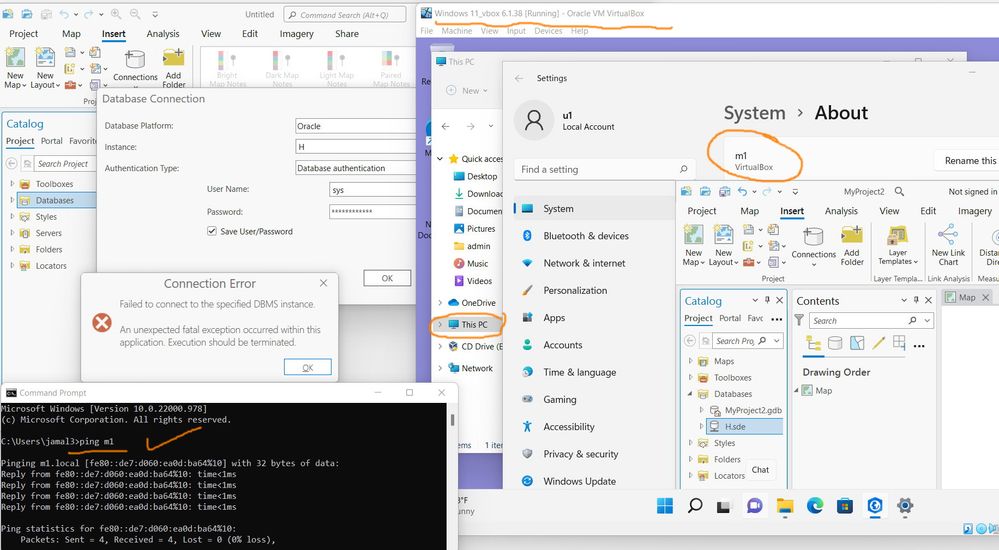Select This PC in File Explorer navigation
This screenshot has width=999, height=550.
click(474, 324)
